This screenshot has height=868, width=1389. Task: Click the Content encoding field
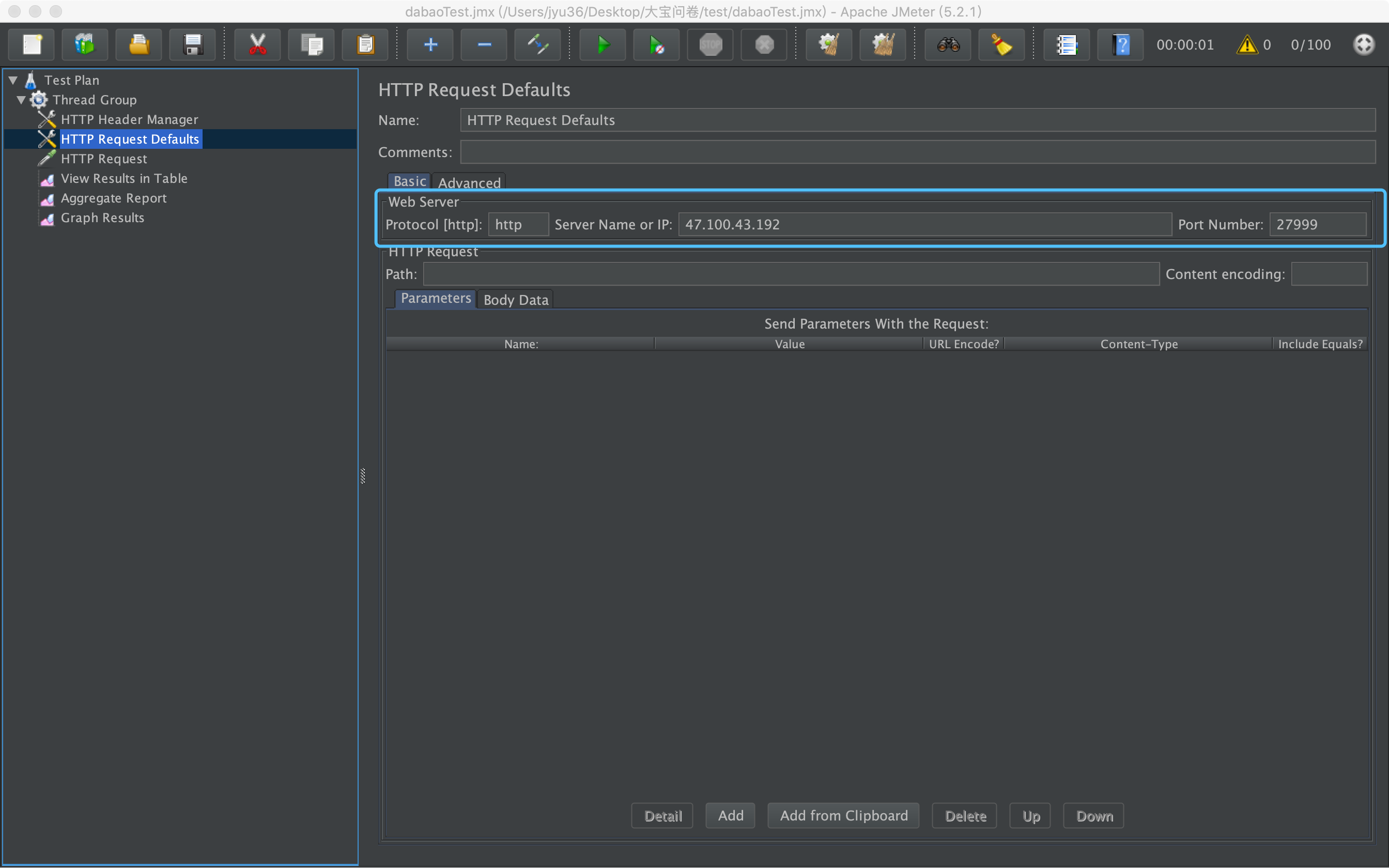[1329, 274]
